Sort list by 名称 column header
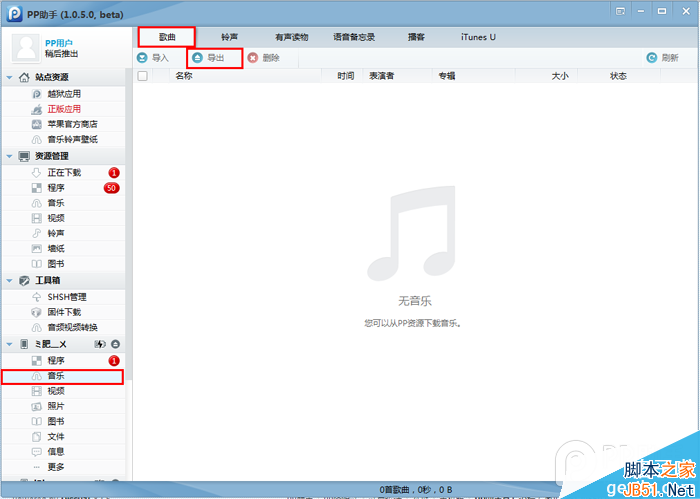 (183, 75)
